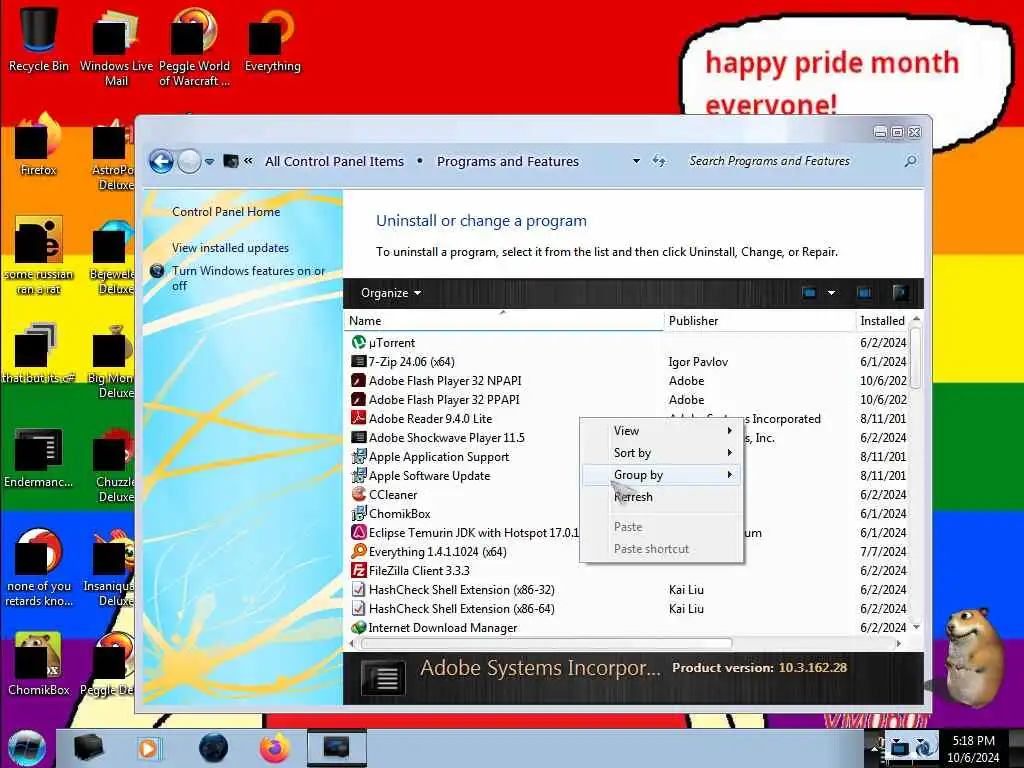Click the Forward navigation arrow button
Viewport: 1024px width, 768px height.
pyautogui.click(x=189, y=161)
